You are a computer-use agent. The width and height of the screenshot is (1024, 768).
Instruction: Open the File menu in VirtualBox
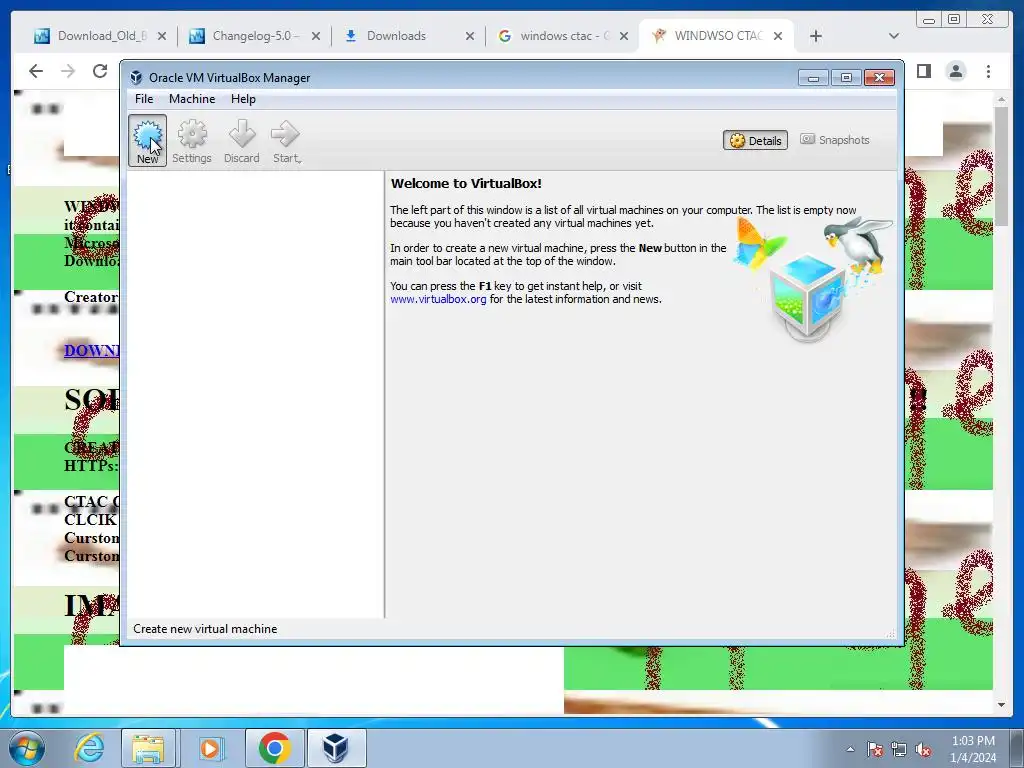[144, 99]
